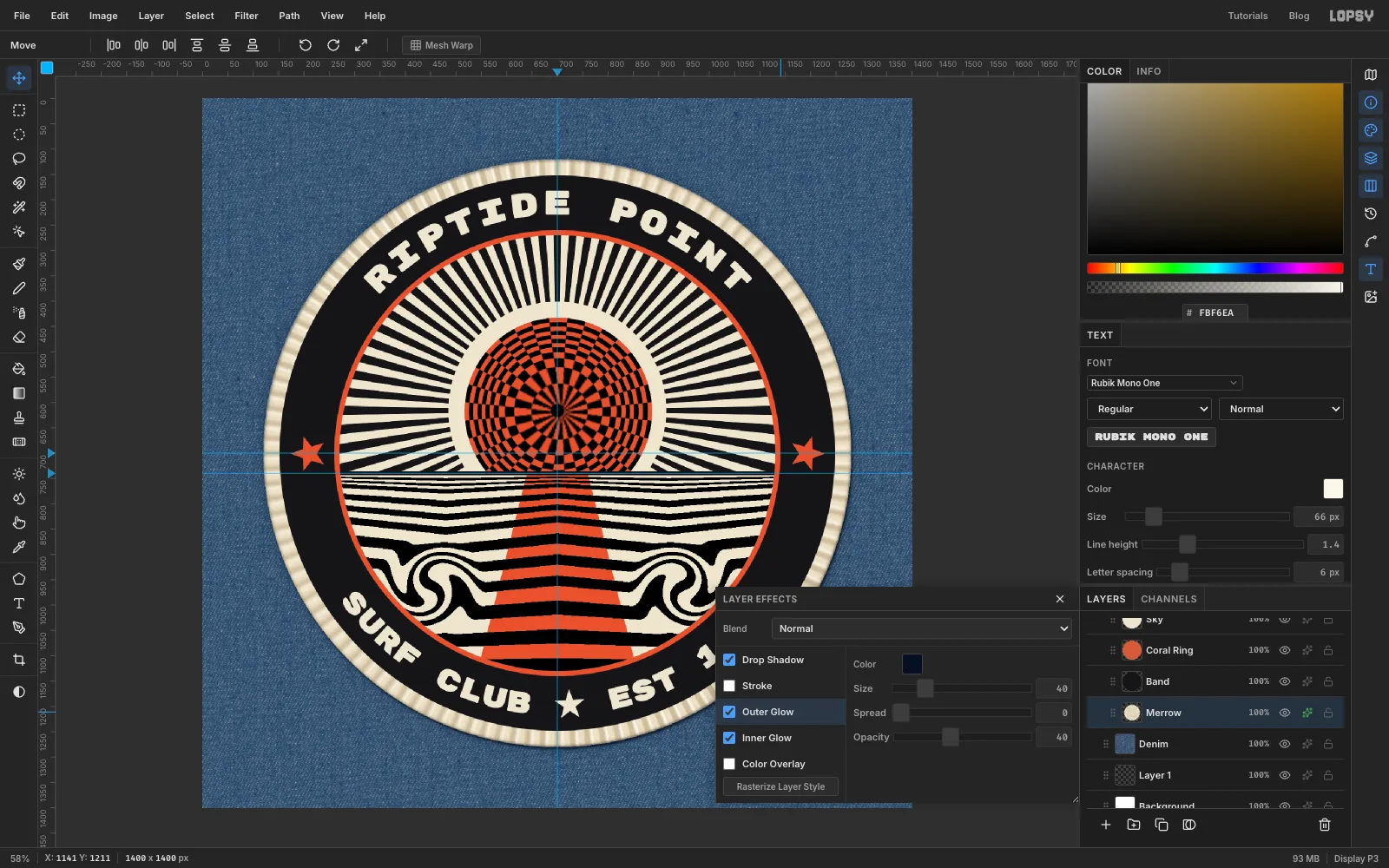The height and width of the screenshot is (868, 1389).
Task: Uncheck the Outer Glow effect
Action: [729, 712]
